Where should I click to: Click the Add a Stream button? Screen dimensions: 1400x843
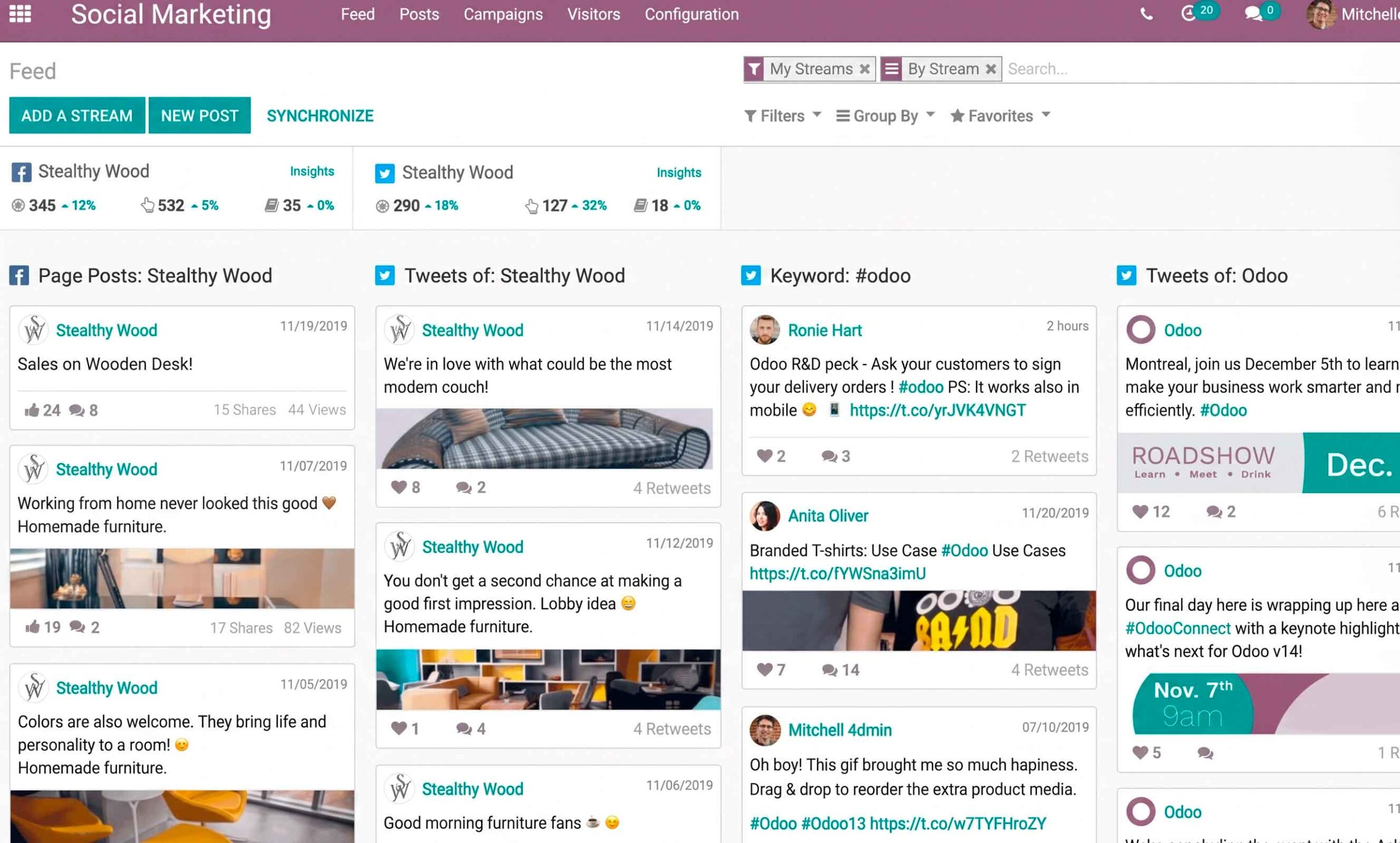[77, 115]
